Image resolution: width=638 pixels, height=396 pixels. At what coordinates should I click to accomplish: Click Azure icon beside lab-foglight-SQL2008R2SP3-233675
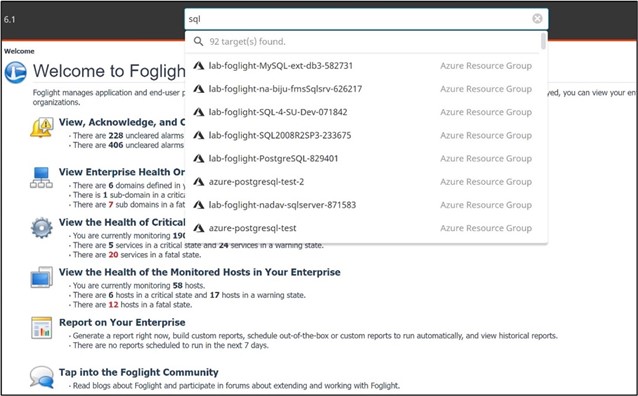(199, 135)
